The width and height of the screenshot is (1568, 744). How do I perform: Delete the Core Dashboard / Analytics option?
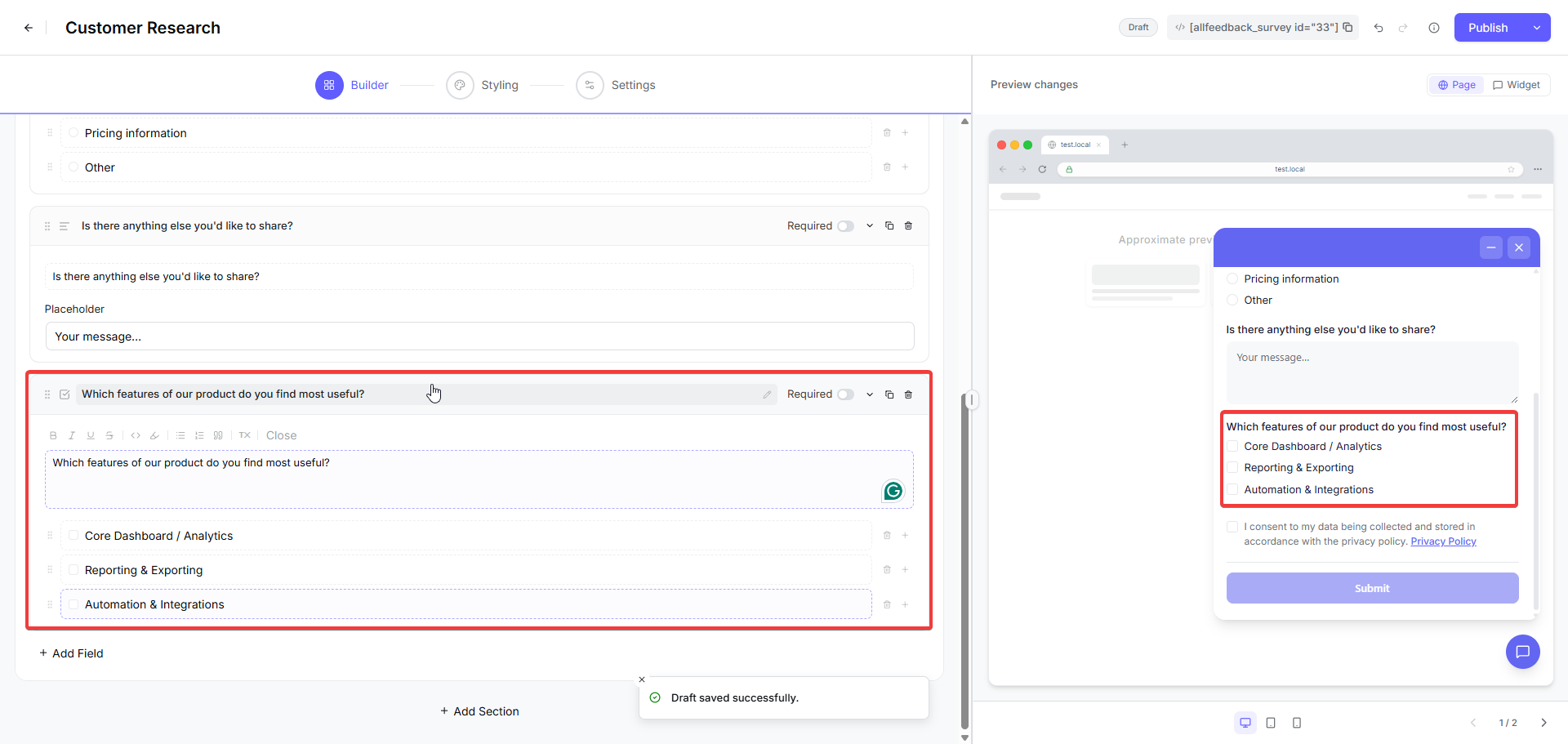(x=887, y=536)
